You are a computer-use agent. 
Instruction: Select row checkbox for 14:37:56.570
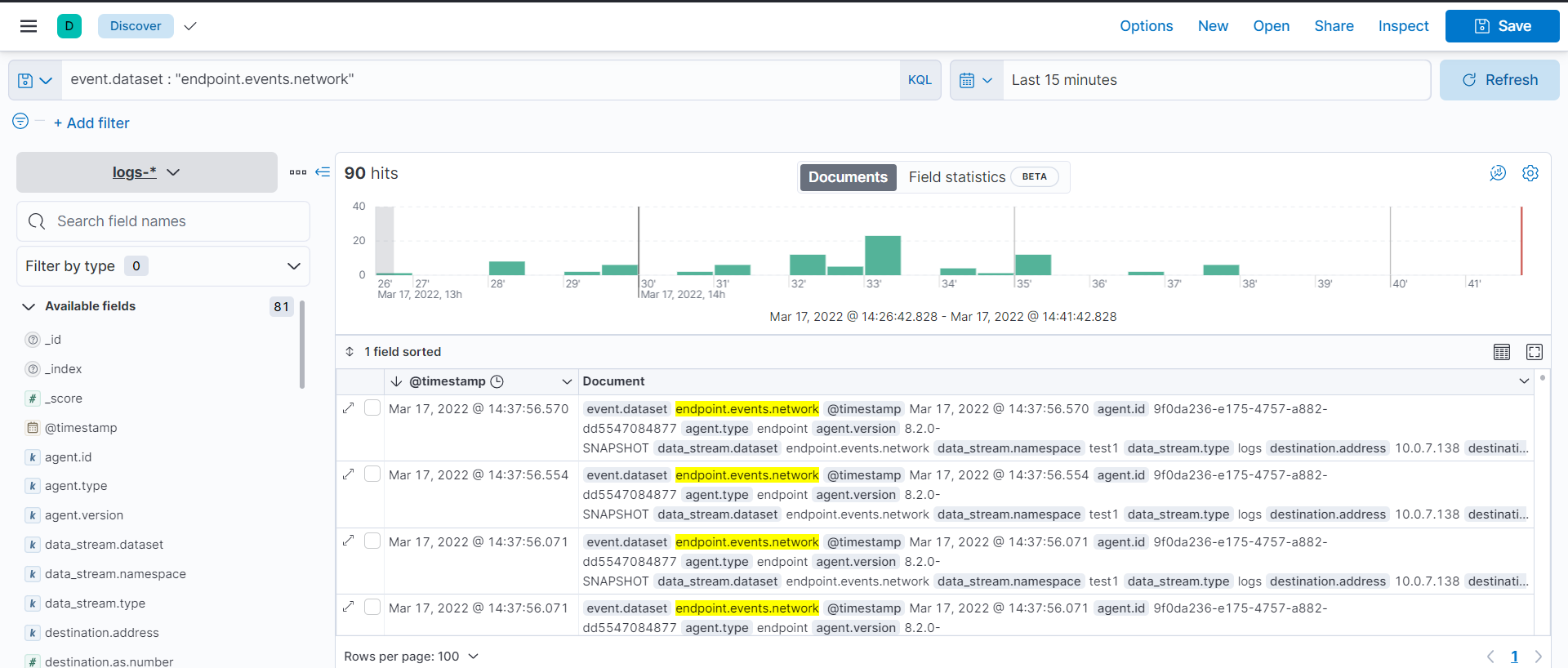[x=372, y=407]
